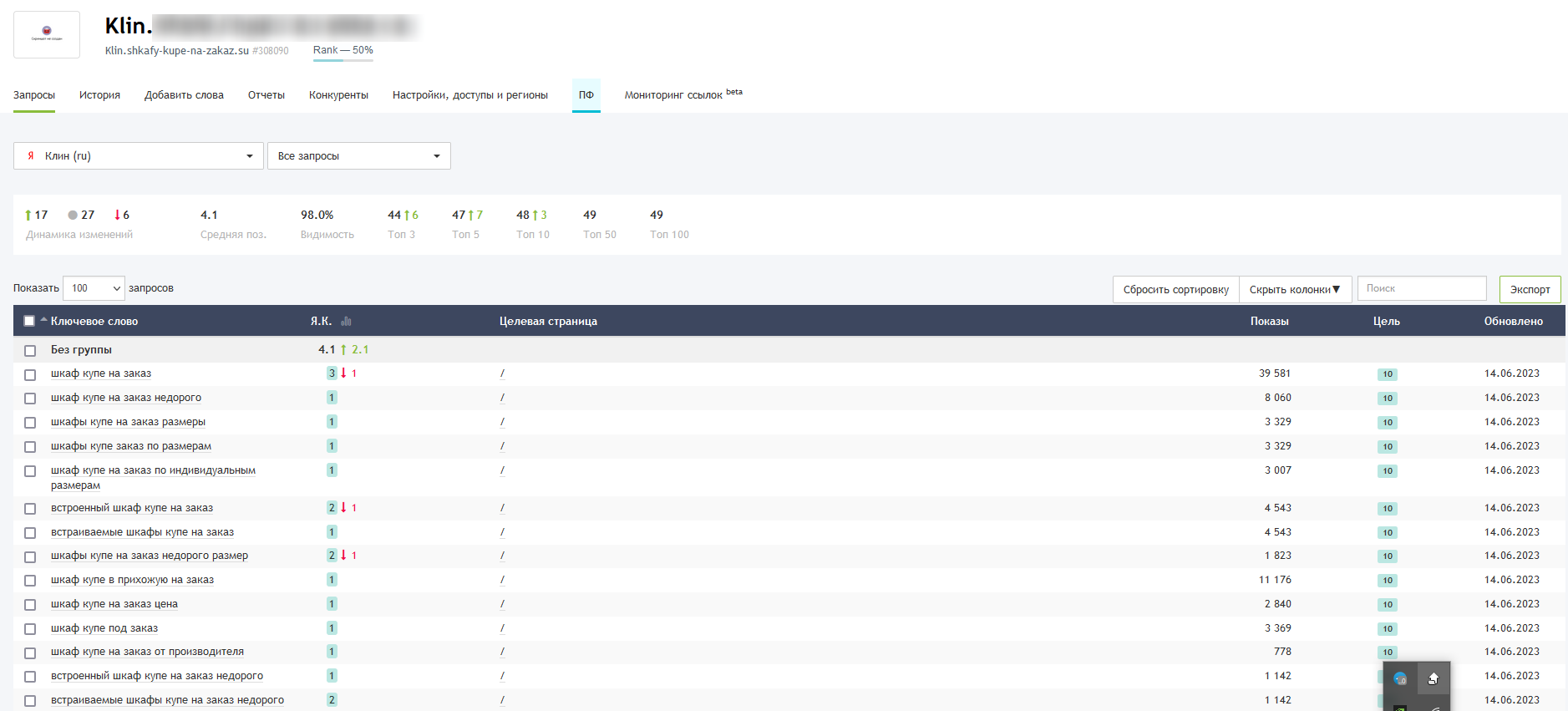Click the goal badge 10 in the 8 060 row

coord(1387,399)
